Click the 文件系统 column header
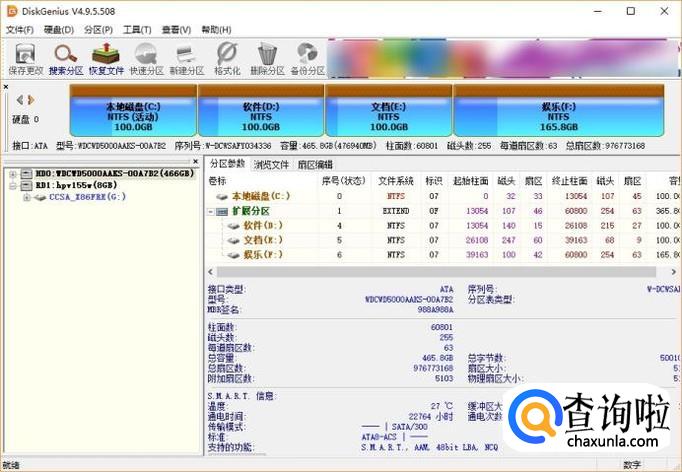This screenshot has height=472, width=682. (396, 181)
